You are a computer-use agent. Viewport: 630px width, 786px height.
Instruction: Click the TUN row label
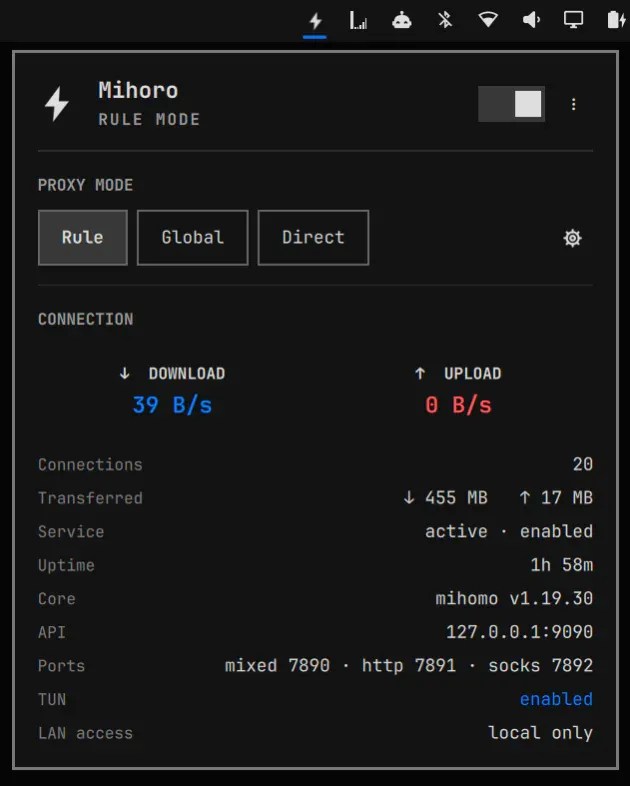(x=52, y=699)
